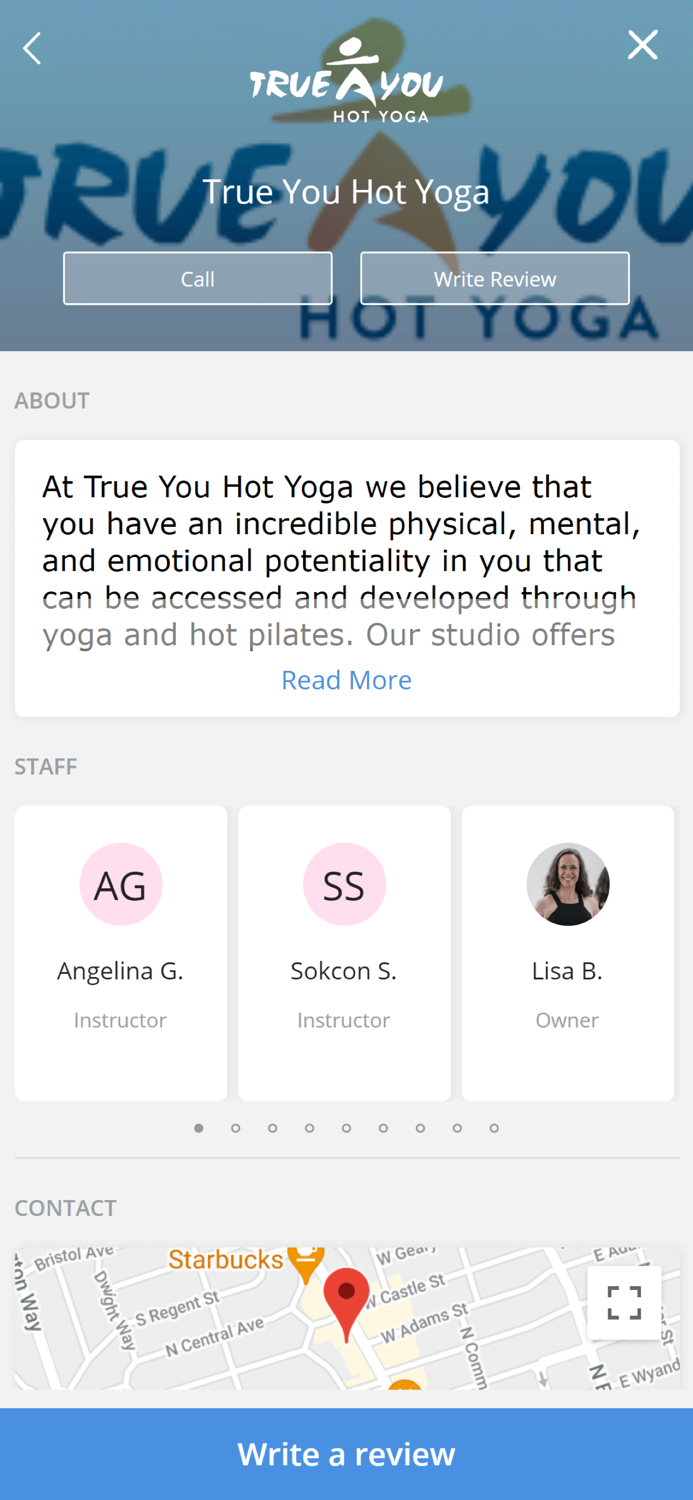The width and height of the screenshot is (693, 1500).
Task: Switch to the ABOUT section
Action: click(x=51, y=399)
